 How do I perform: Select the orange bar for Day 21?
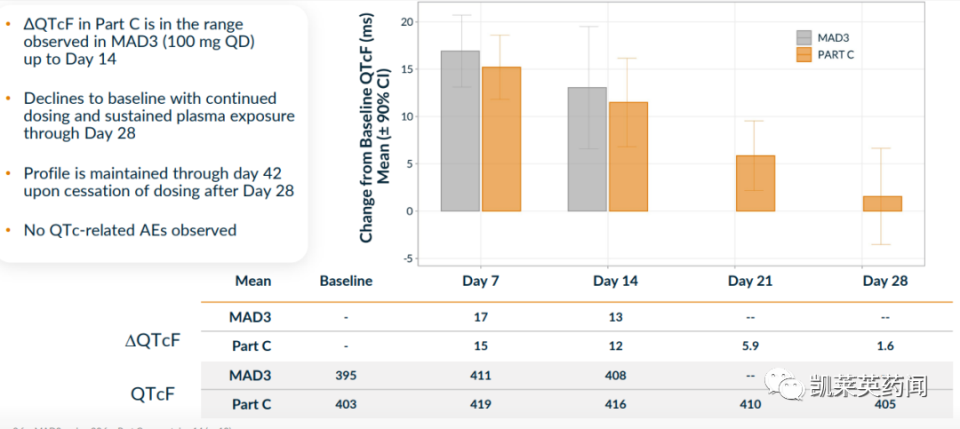[x=755, y=183]
